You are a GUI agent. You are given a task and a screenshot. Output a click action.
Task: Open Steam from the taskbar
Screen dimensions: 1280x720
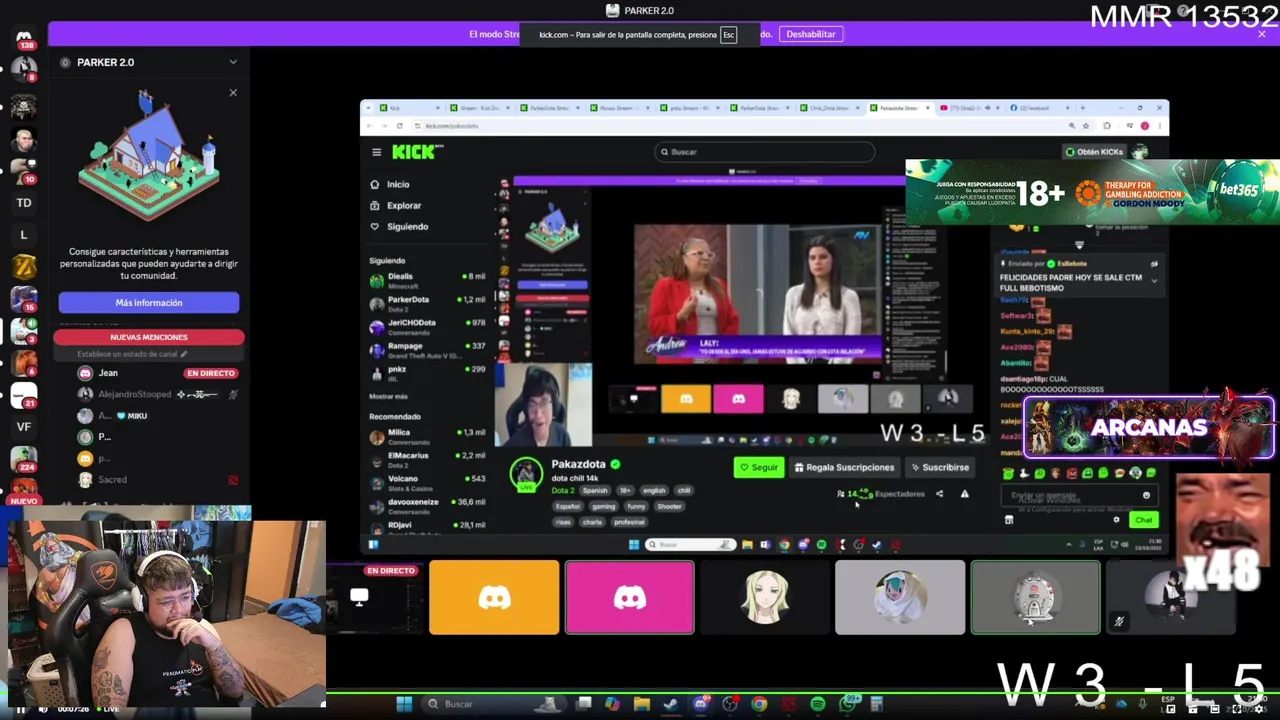[x=671, y=704]
